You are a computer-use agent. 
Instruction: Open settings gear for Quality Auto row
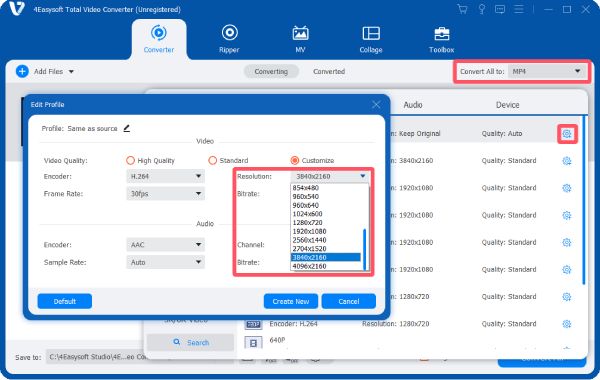click(567, 134)
